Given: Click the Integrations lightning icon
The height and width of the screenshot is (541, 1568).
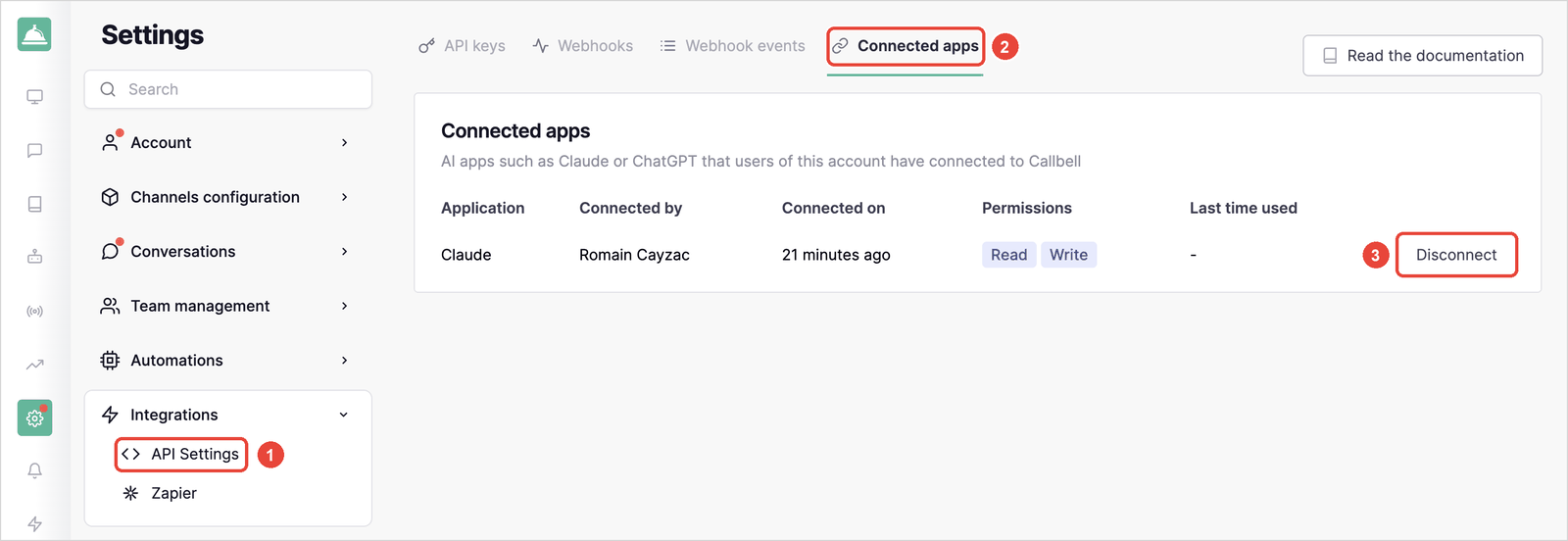Looking at the screenshot, I should tap(110, 415).
